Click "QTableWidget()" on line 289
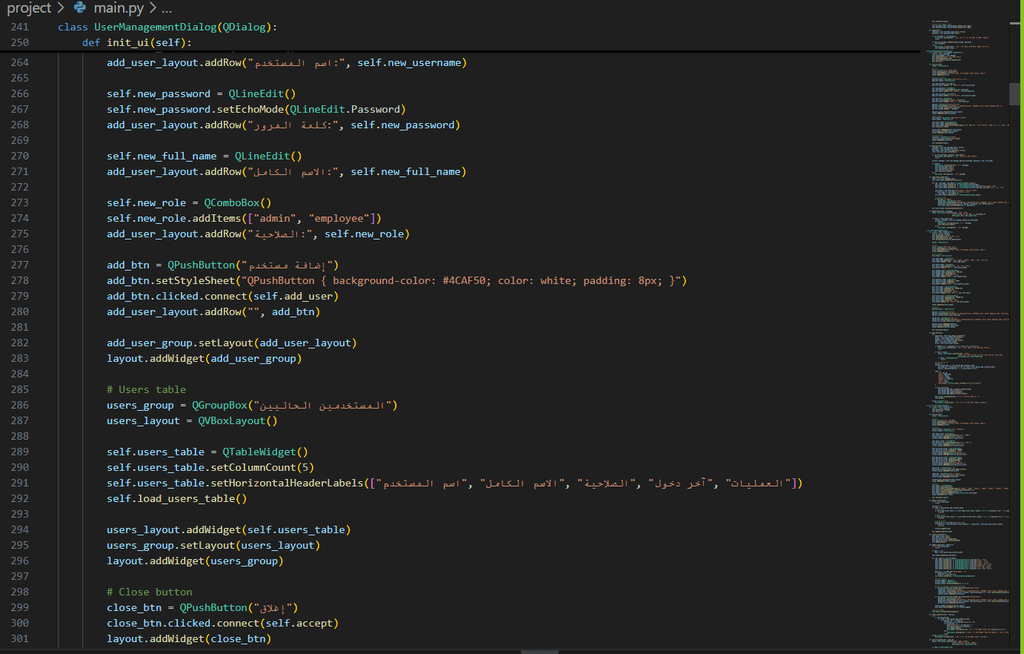This screenshot has height=654, width=1024. 265,451
